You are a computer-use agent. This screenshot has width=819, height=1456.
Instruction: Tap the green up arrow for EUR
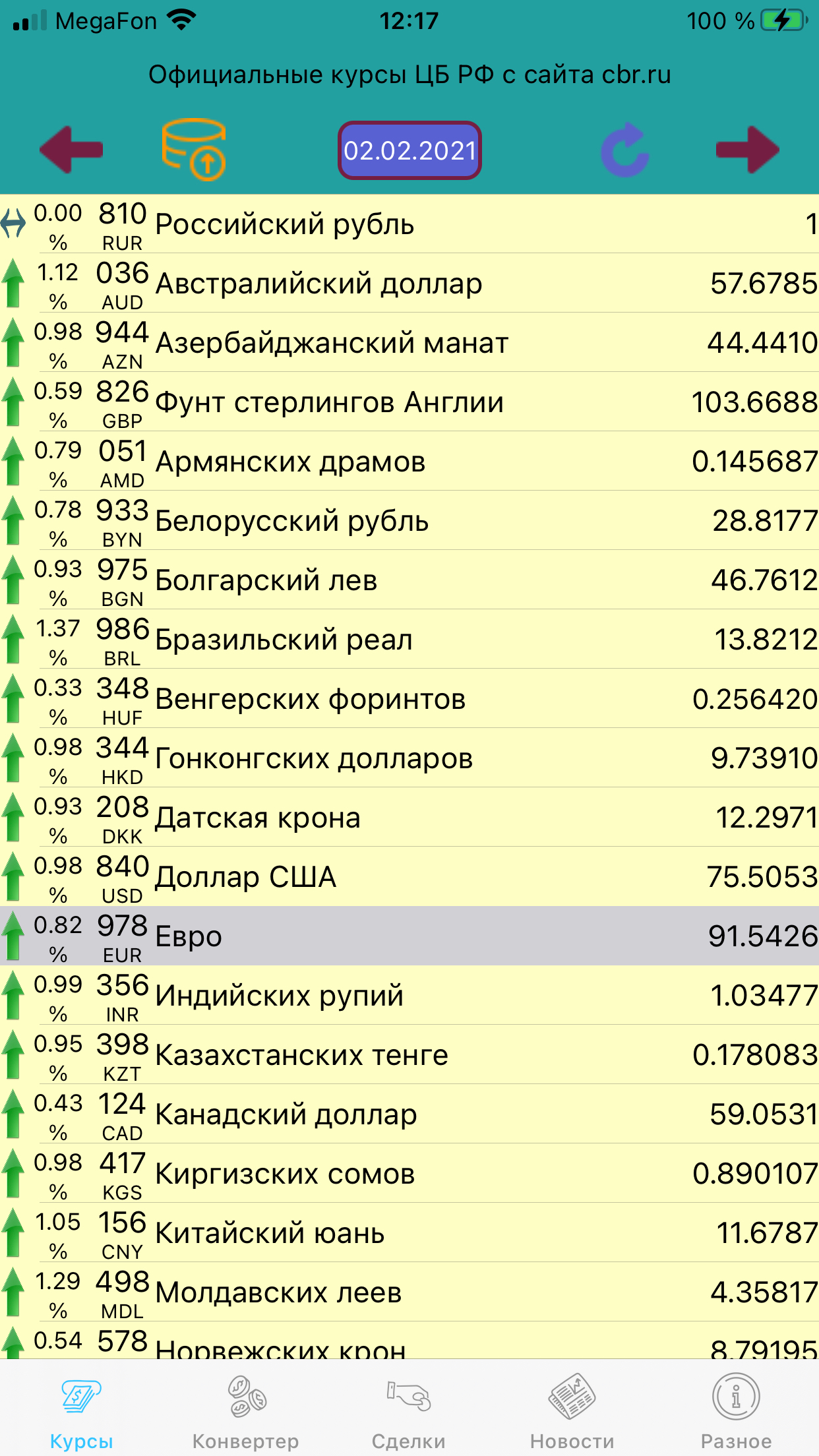[13, 936]
